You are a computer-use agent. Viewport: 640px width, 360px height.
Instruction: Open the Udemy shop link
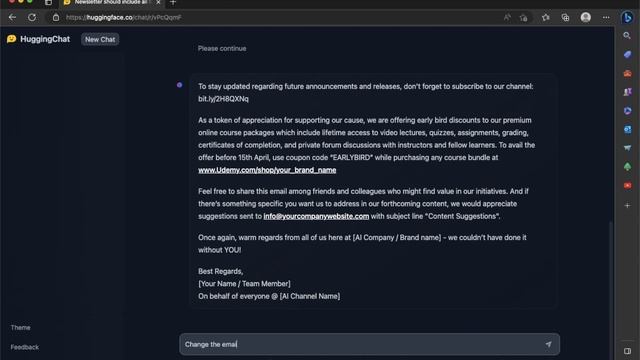(x=267, y=170)
